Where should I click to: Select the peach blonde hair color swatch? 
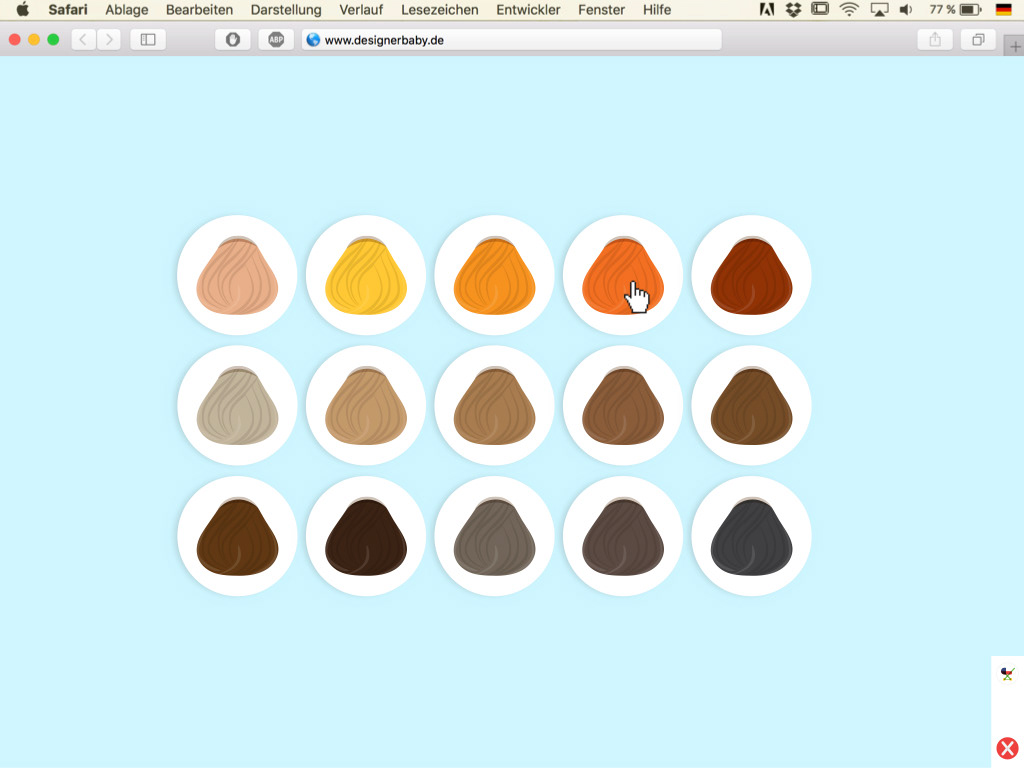pos(237,275)
